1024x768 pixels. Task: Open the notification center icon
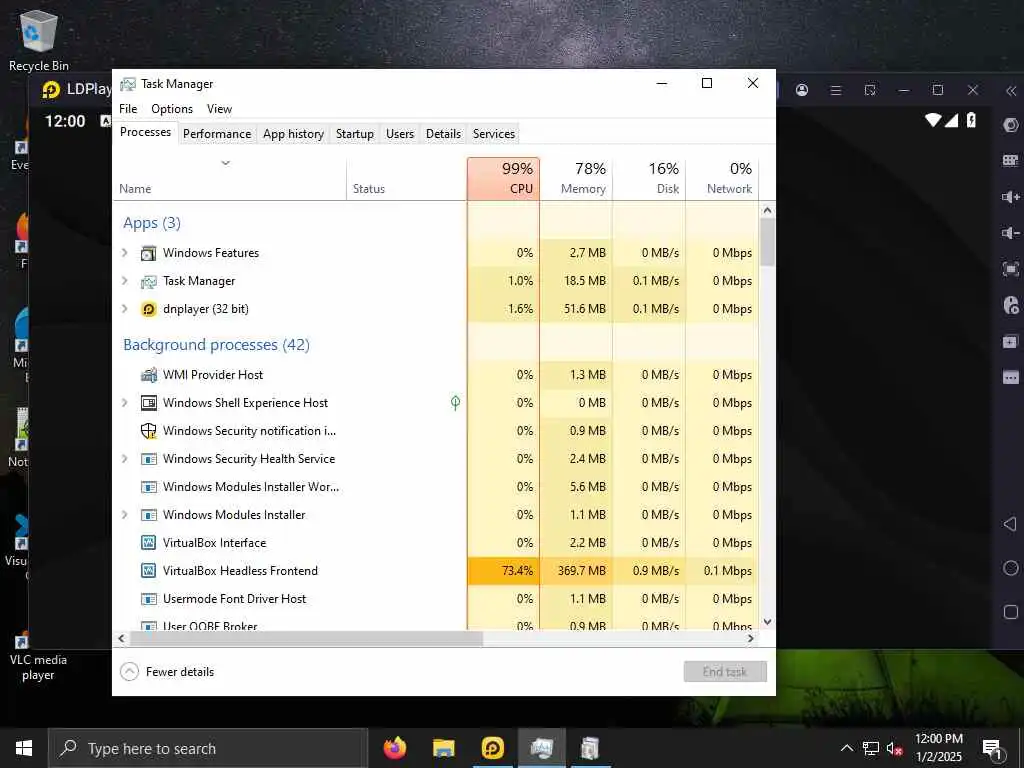coord(993,749)
